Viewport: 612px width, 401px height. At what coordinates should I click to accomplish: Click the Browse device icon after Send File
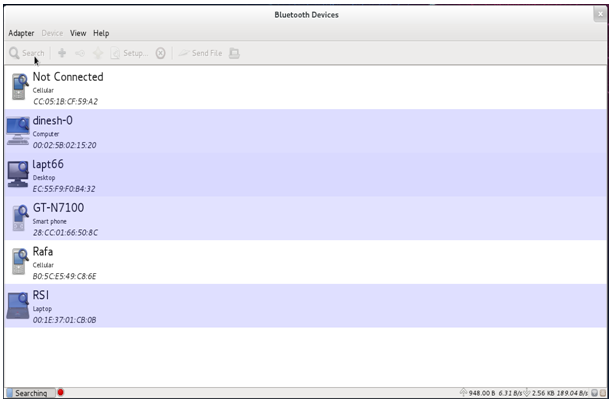point(234,52)
